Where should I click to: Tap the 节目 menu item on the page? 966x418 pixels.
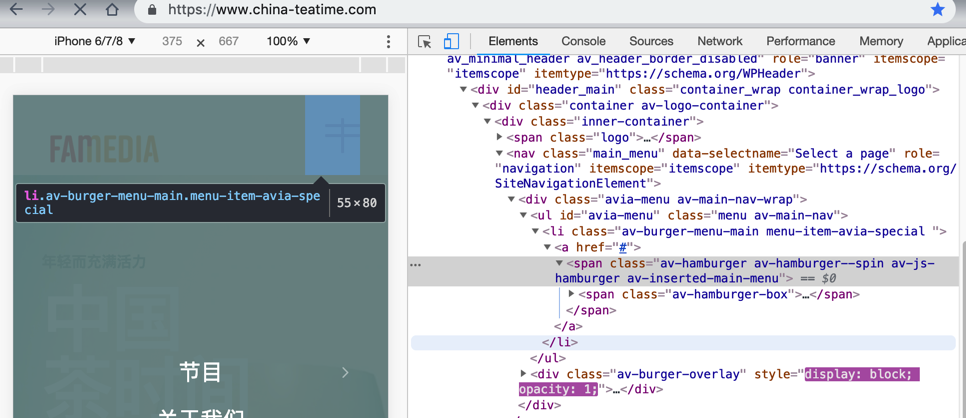click(200, 372)
